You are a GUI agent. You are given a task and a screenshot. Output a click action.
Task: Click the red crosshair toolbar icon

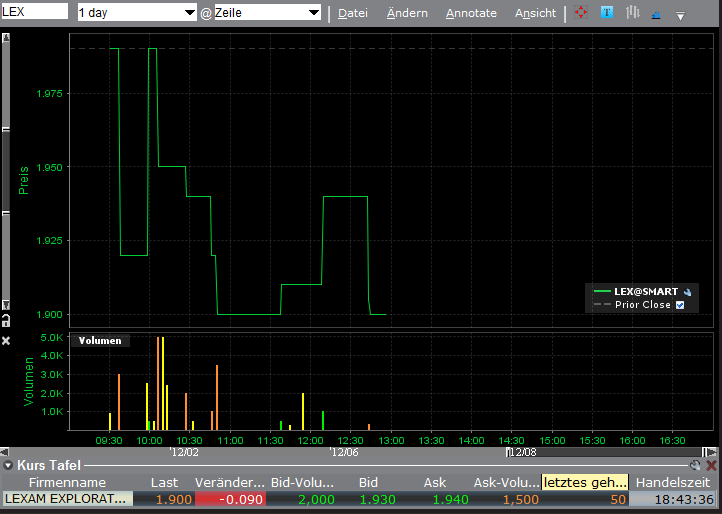pyautogui.click(x=581, y=13)
